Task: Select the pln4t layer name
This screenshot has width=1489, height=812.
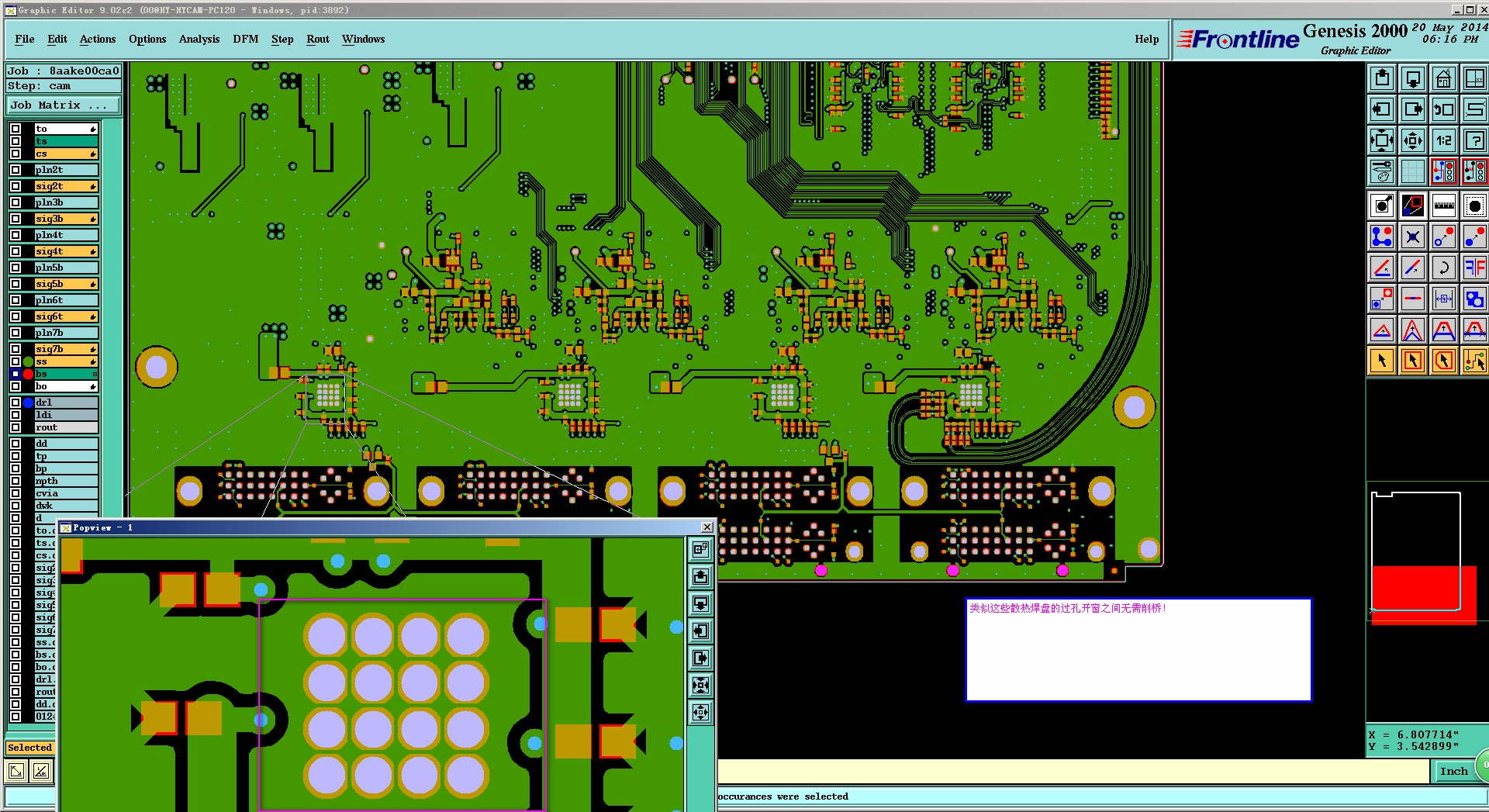Action: [66, 235]
